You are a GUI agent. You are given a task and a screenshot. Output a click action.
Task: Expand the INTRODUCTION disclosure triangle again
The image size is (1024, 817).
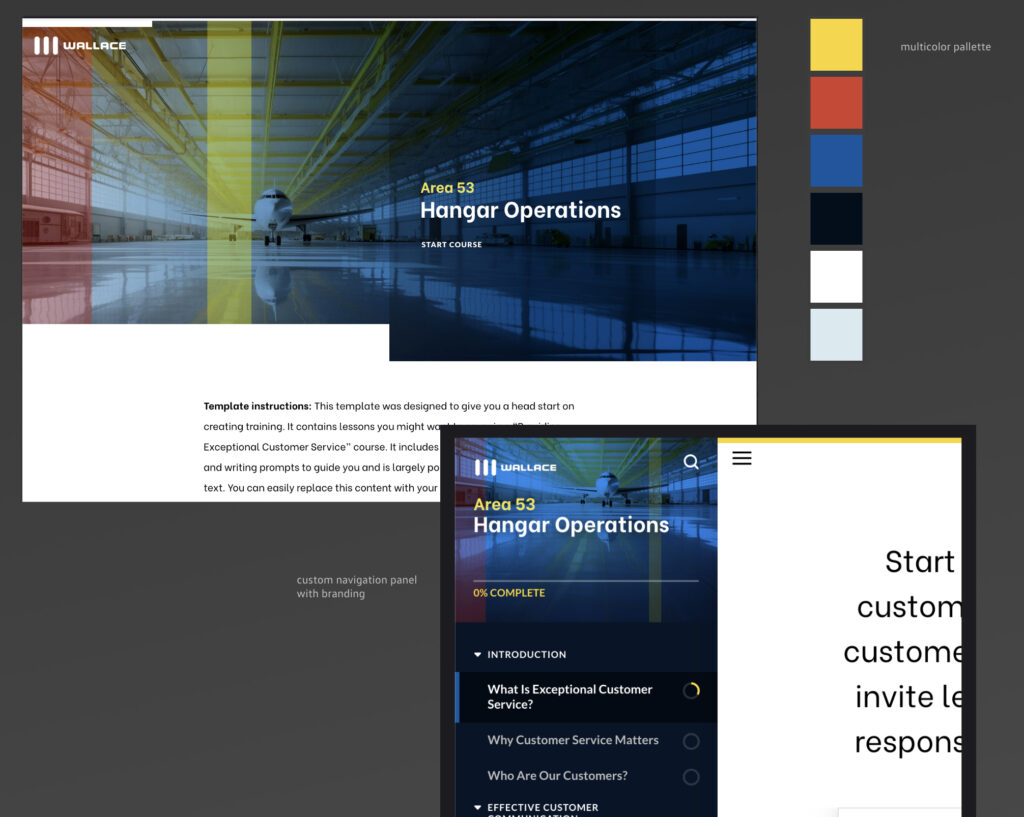pyautogui.click(x=478, y=654)
